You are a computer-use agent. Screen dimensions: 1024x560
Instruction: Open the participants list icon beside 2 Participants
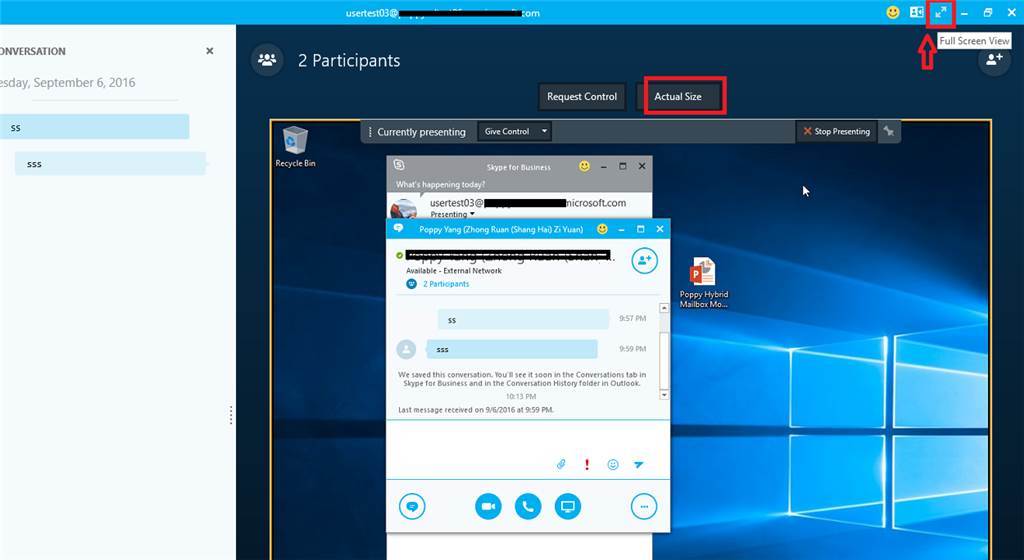[267, 60]
